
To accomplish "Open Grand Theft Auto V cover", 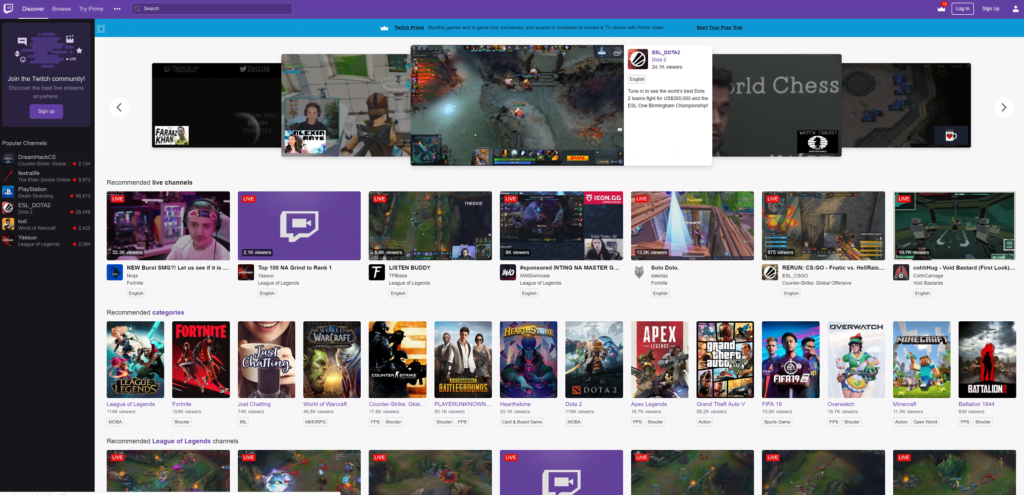I will pos(725,359).
